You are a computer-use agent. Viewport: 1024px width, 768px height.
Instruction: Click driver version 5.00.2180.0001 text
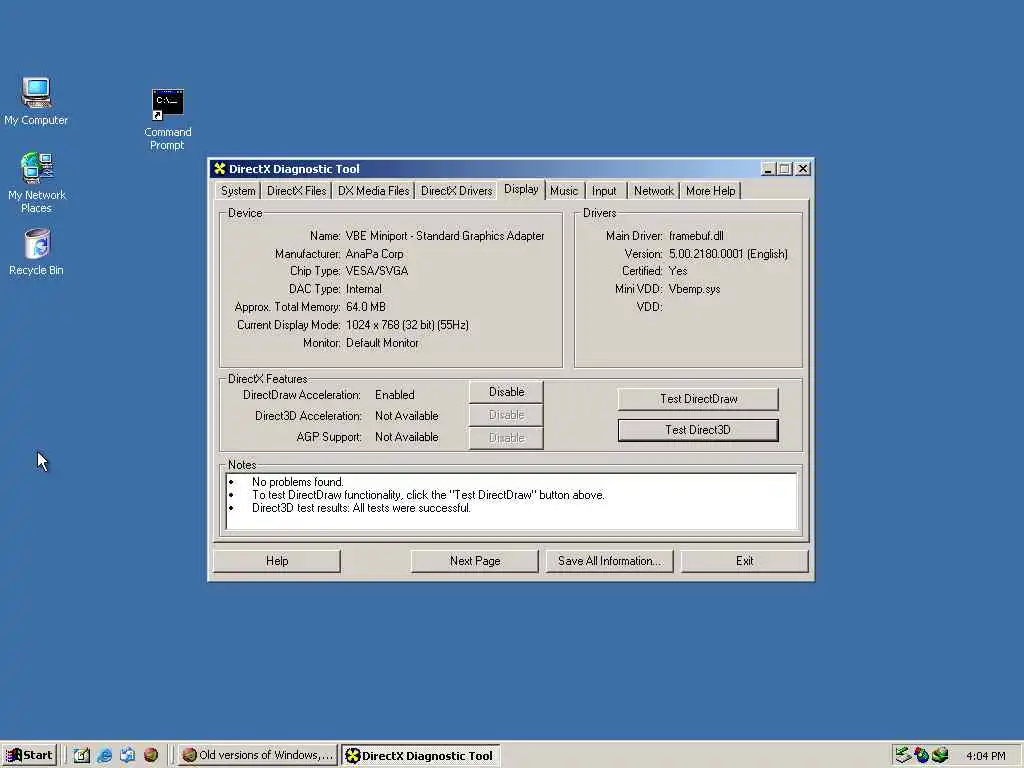point(728,253)
